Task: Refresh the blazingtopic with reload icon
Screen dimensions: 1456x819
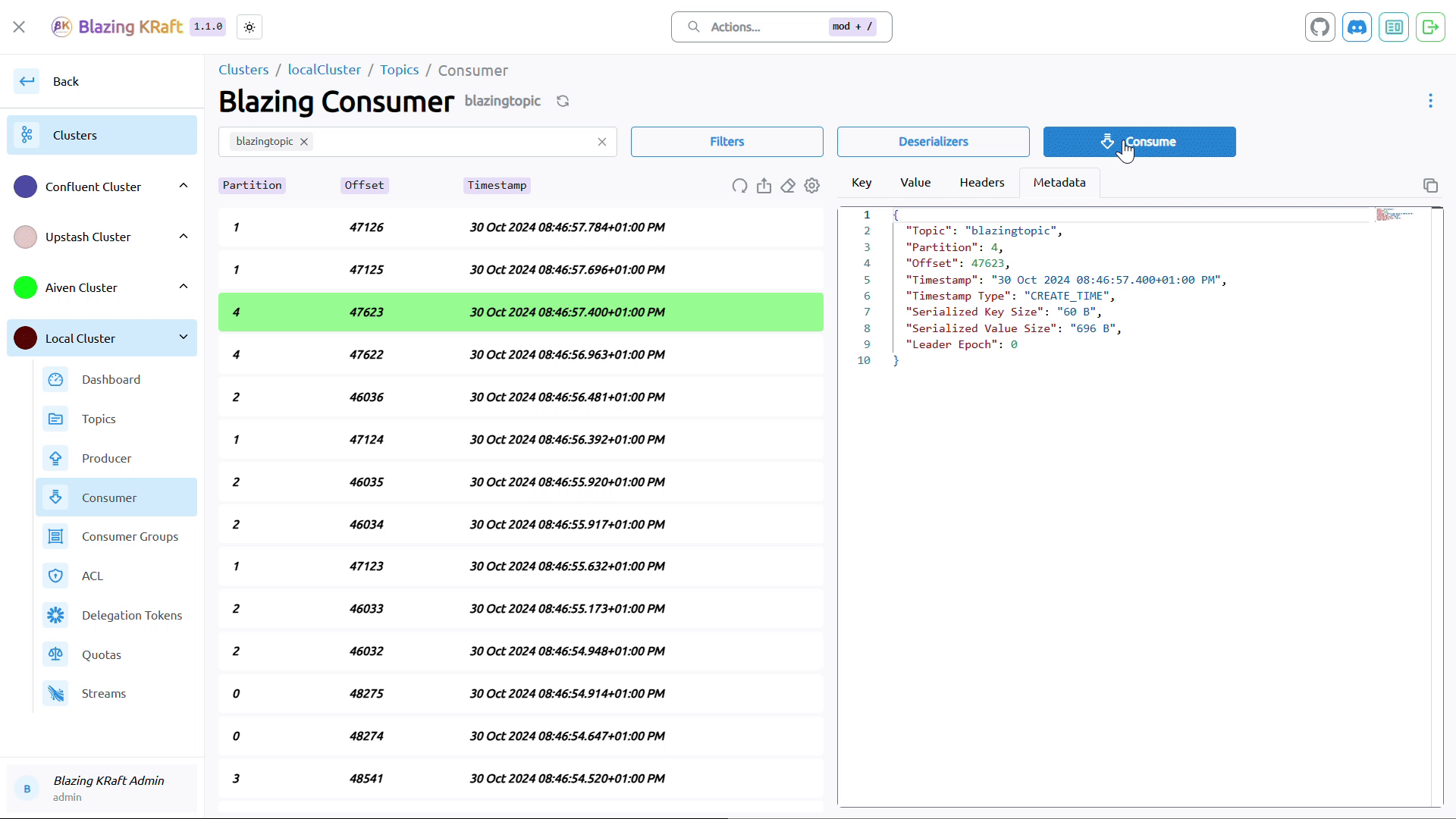Action: click(563, 101)
